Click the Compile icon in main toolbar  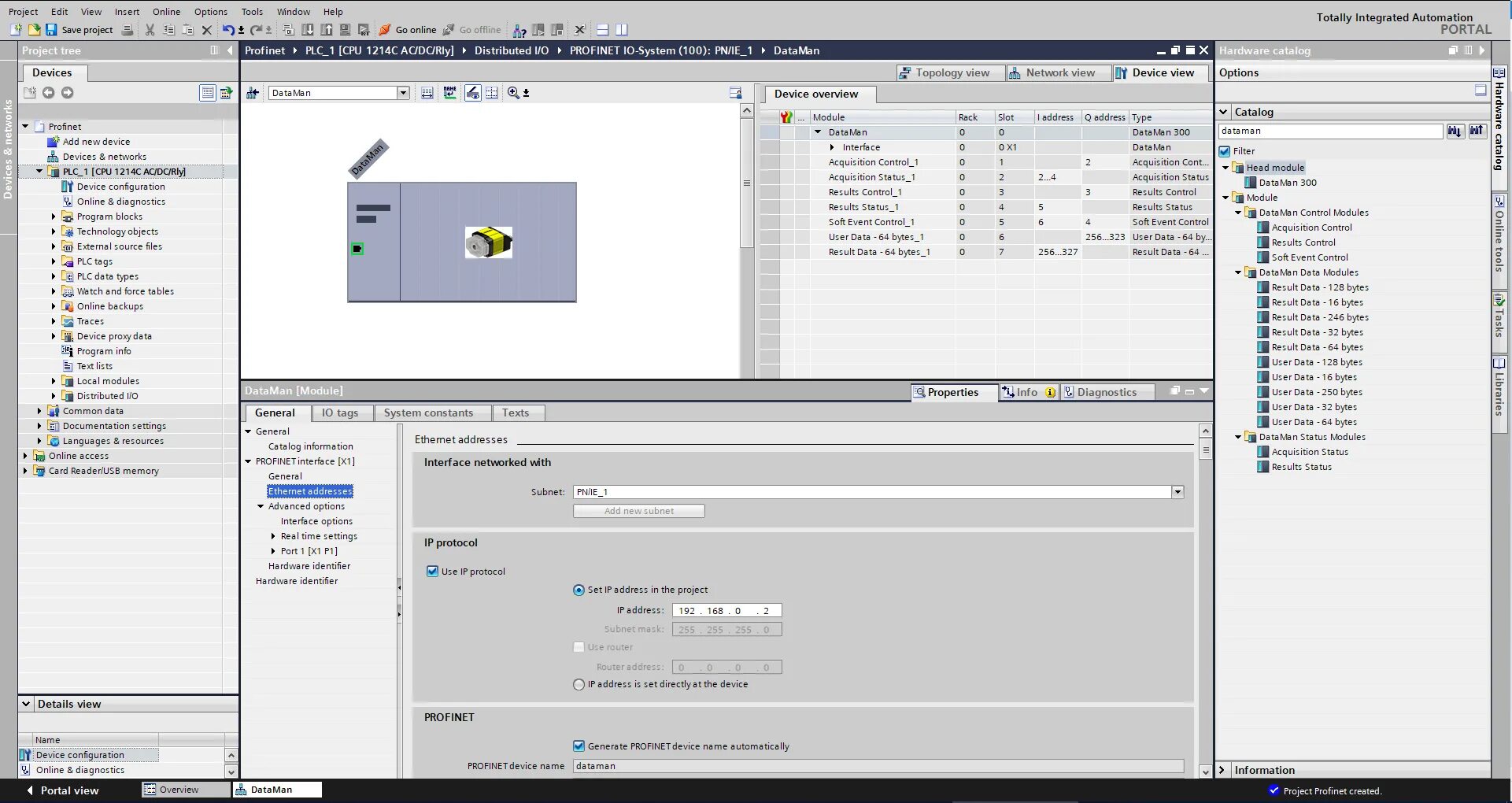pyautogui.click(x=289, y=30)
